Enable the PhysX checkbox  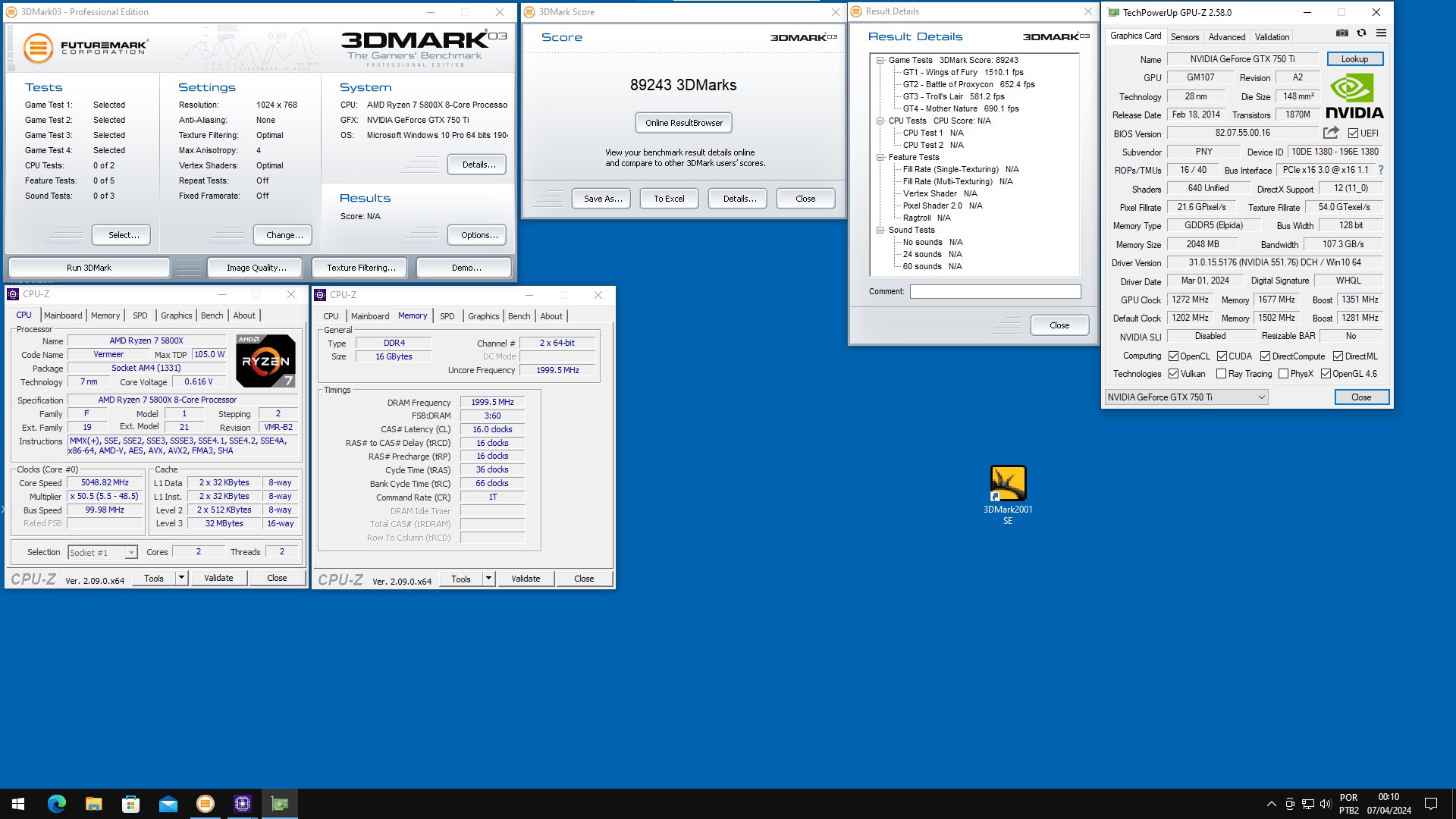point(1283,374)
